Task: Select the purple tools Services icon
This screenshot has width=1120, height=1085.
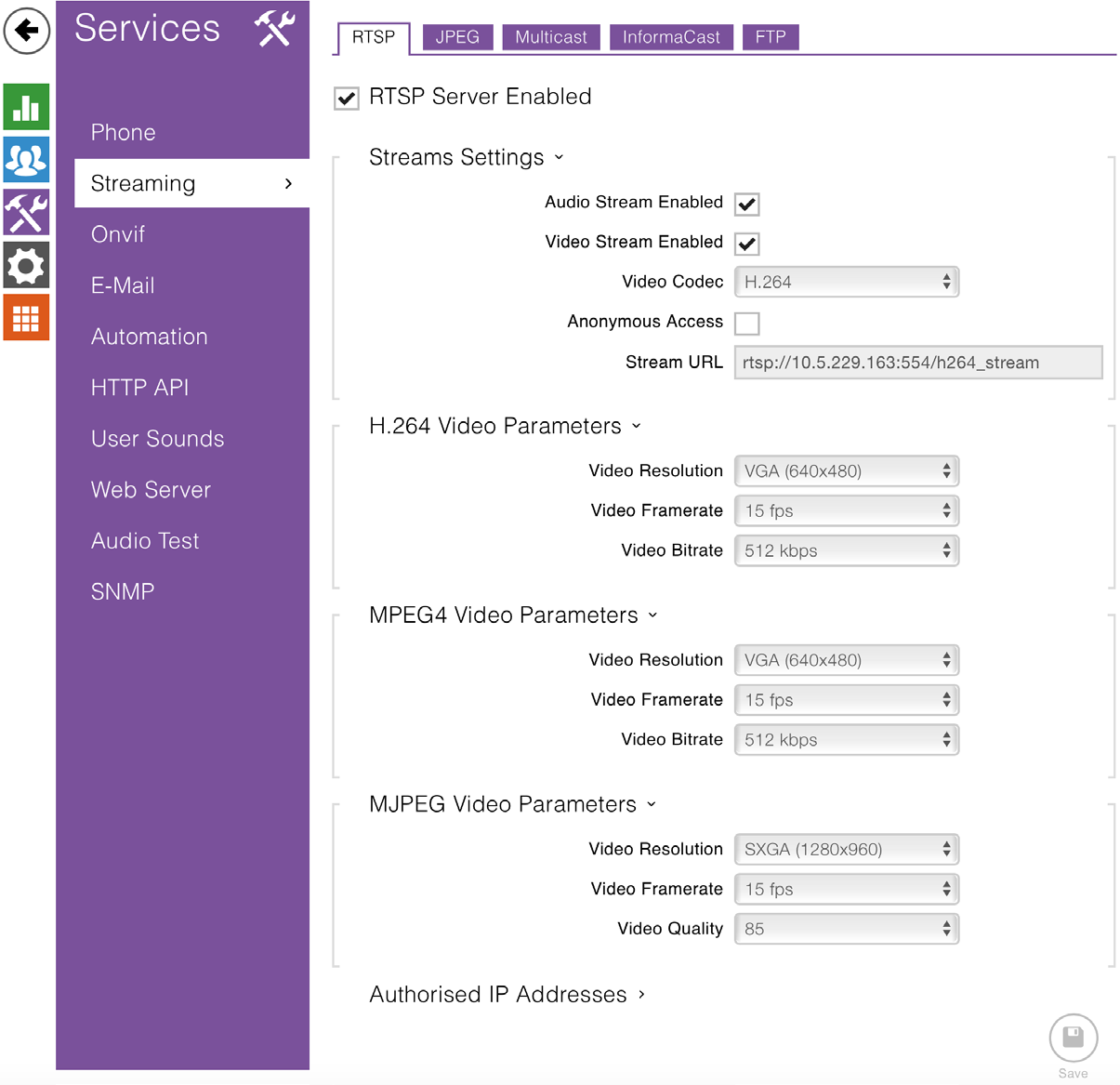Action: pyautogui.click(x=26, y=213)
